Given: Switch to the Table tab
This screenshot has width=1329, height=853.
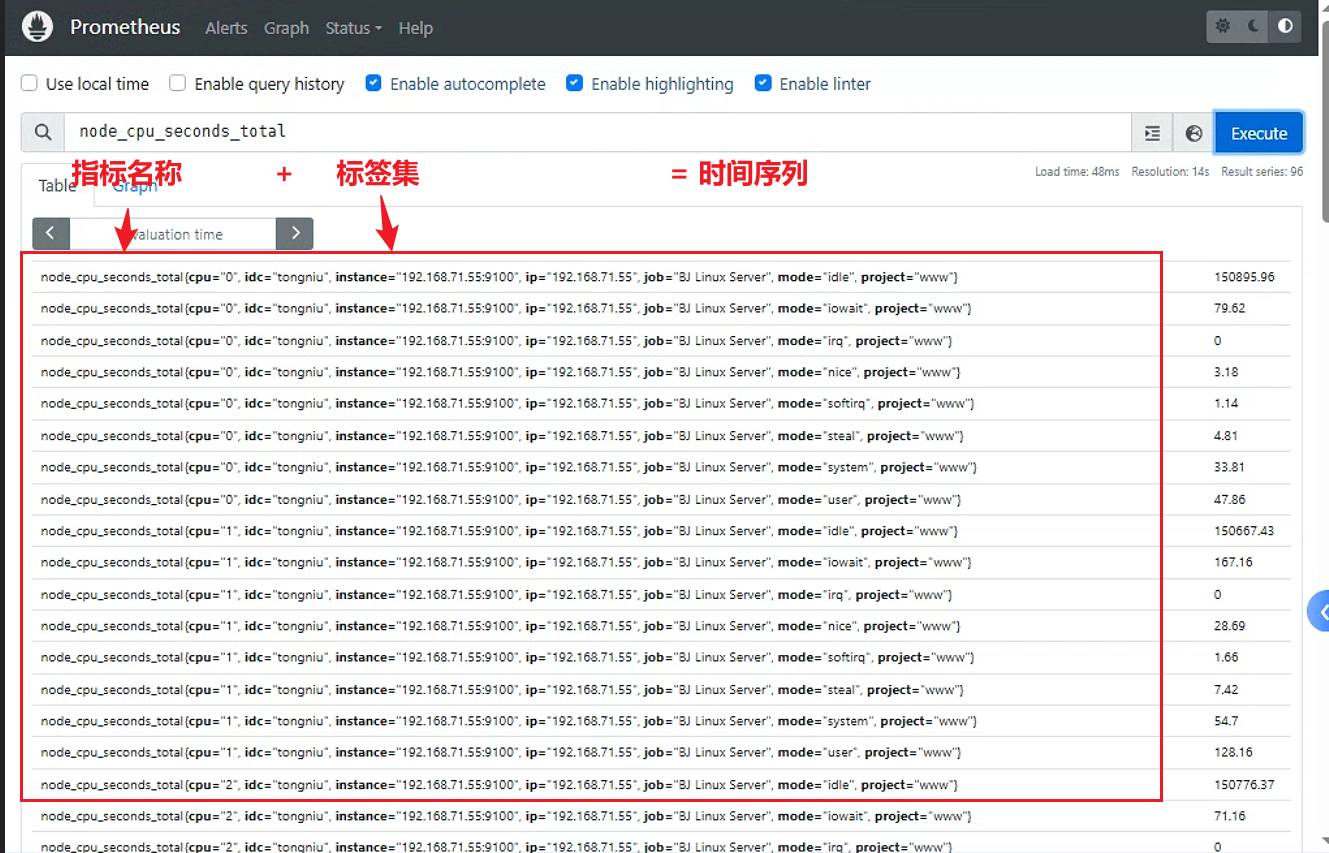Looking at the screenshot, I should pyautogui.click(x=57, y=186).
